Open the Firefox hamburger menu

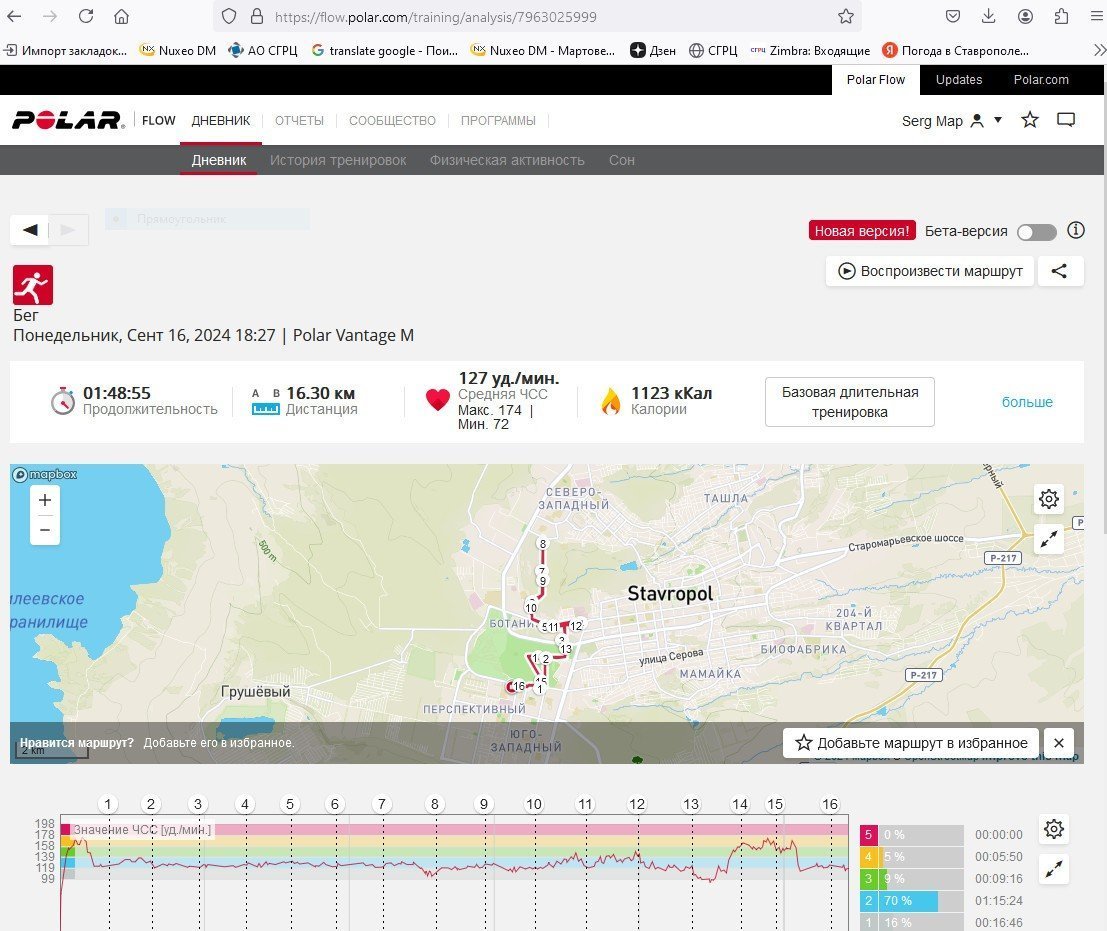[x=1096, y=16]
